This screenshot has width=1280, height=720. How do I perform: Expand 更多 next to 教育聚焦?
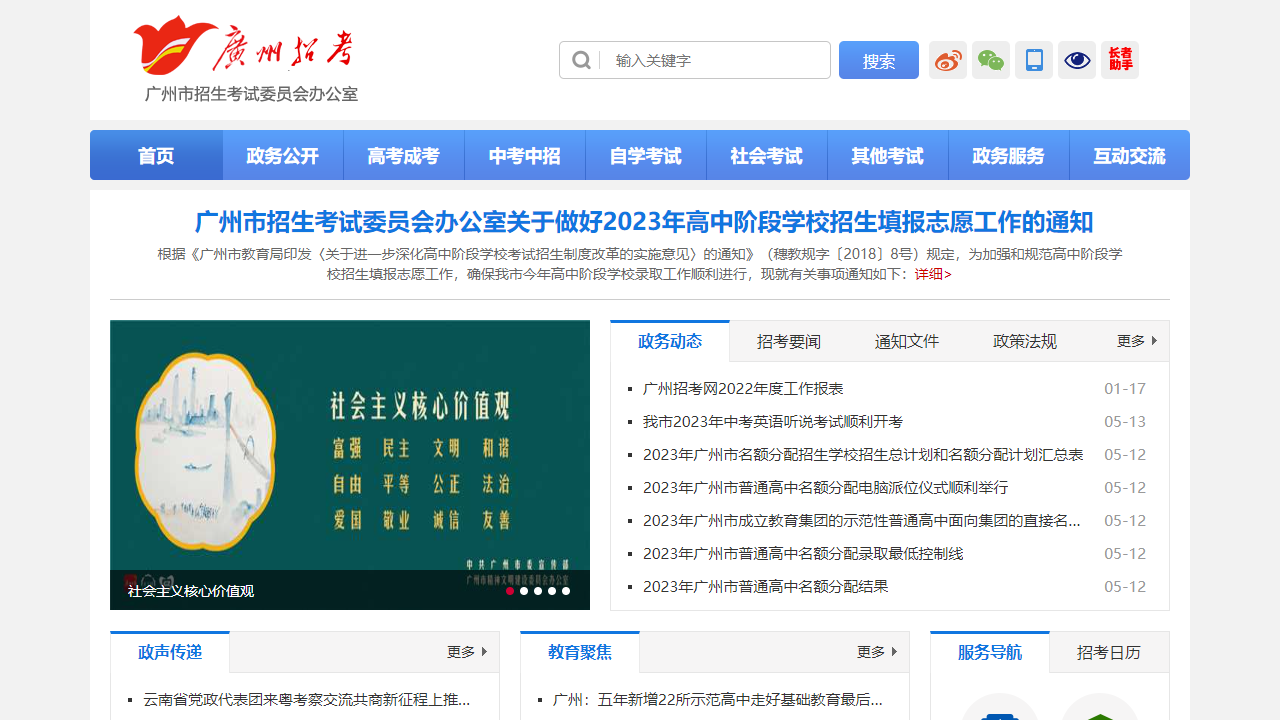(x=877, y=652)
